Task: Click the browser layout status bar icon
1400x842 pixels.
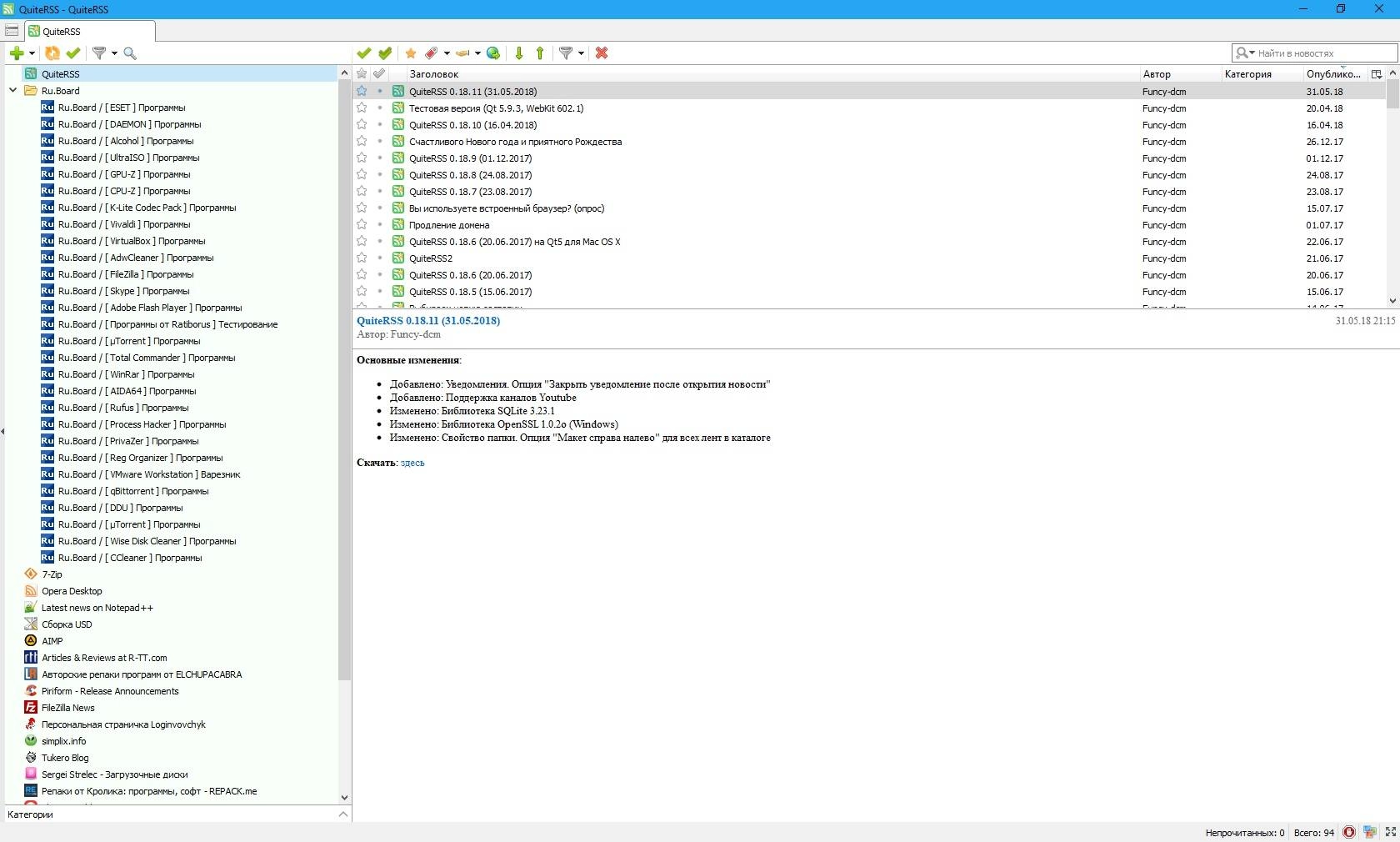Action: tap(1370, 832)
